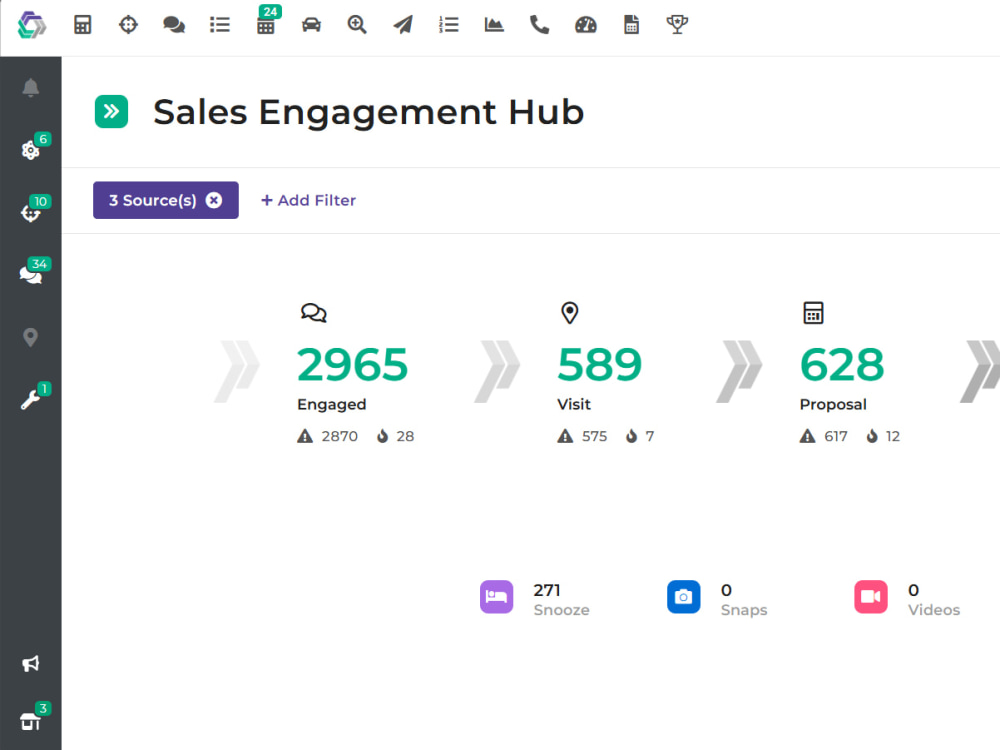Remove the 3 Source(s) filter via x

point(214,200)
